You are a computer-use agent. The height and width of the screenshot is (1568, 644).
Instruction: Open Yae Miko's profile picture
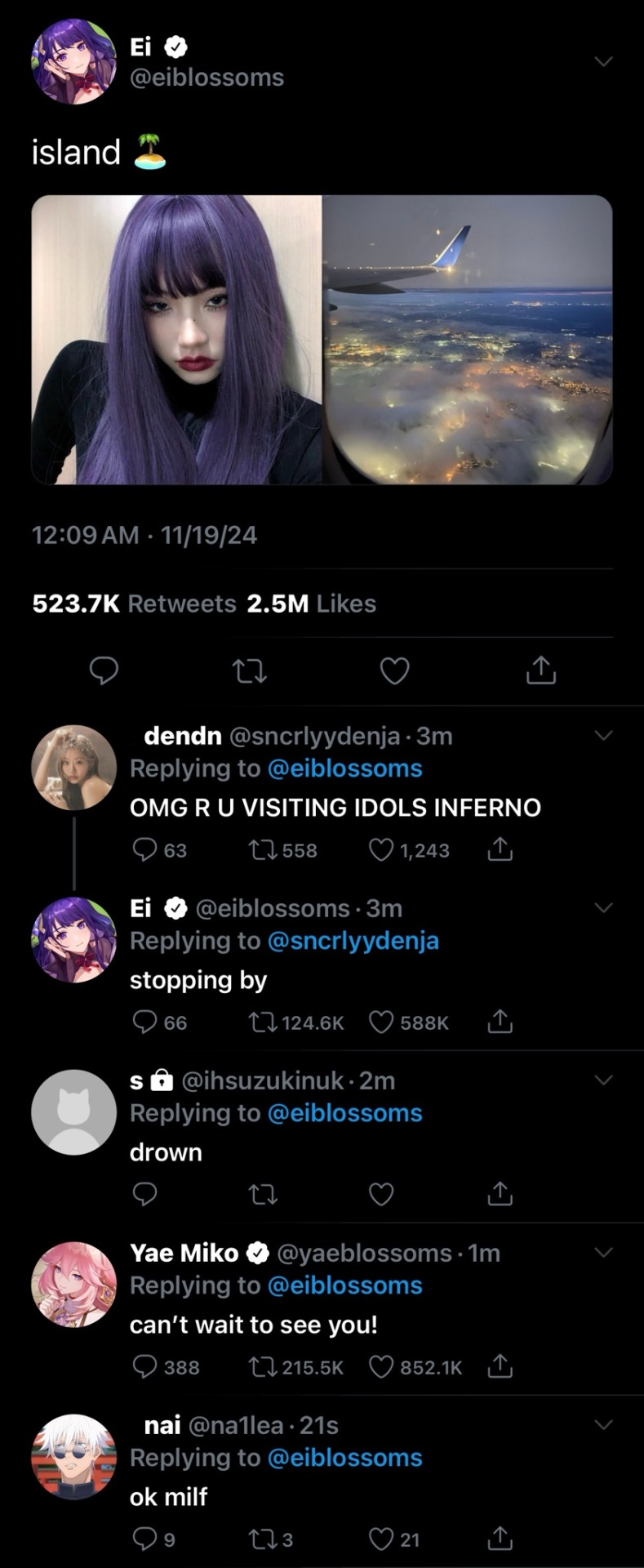pyautogui.click(x=73, y=1285)
